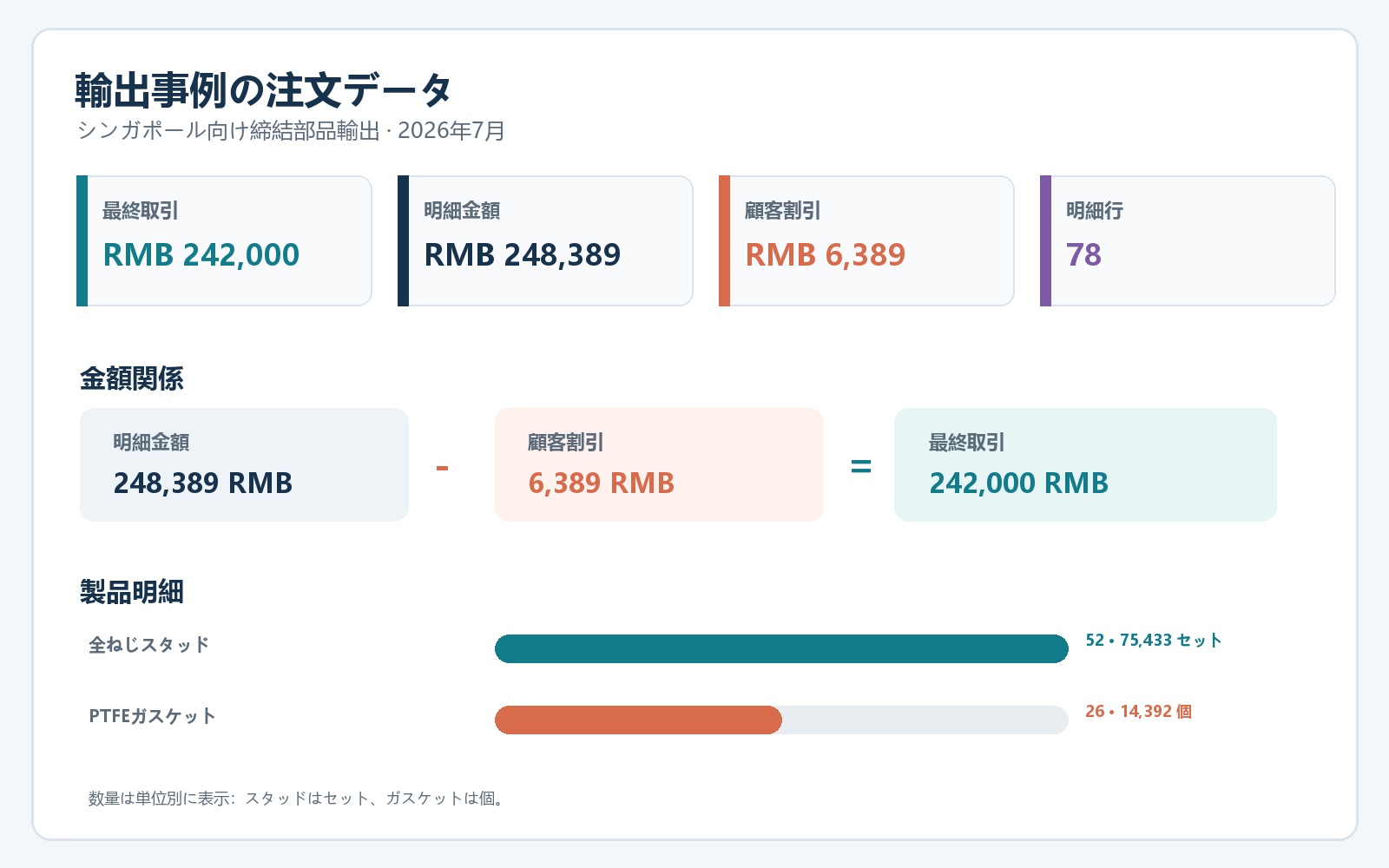Viewport: 1389px width, 868px height.
Task: Click the value RMB 242,000
Action: pos(201,255)
